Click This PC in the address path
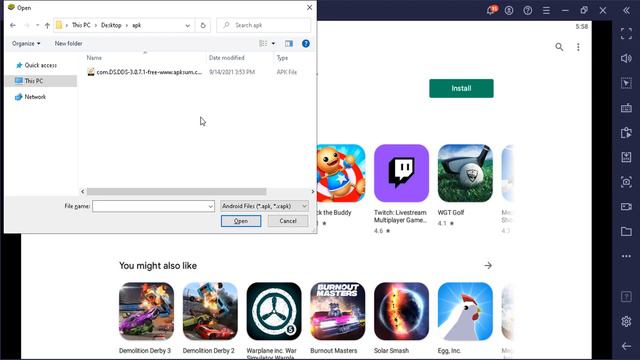 [x=81, y=25]
